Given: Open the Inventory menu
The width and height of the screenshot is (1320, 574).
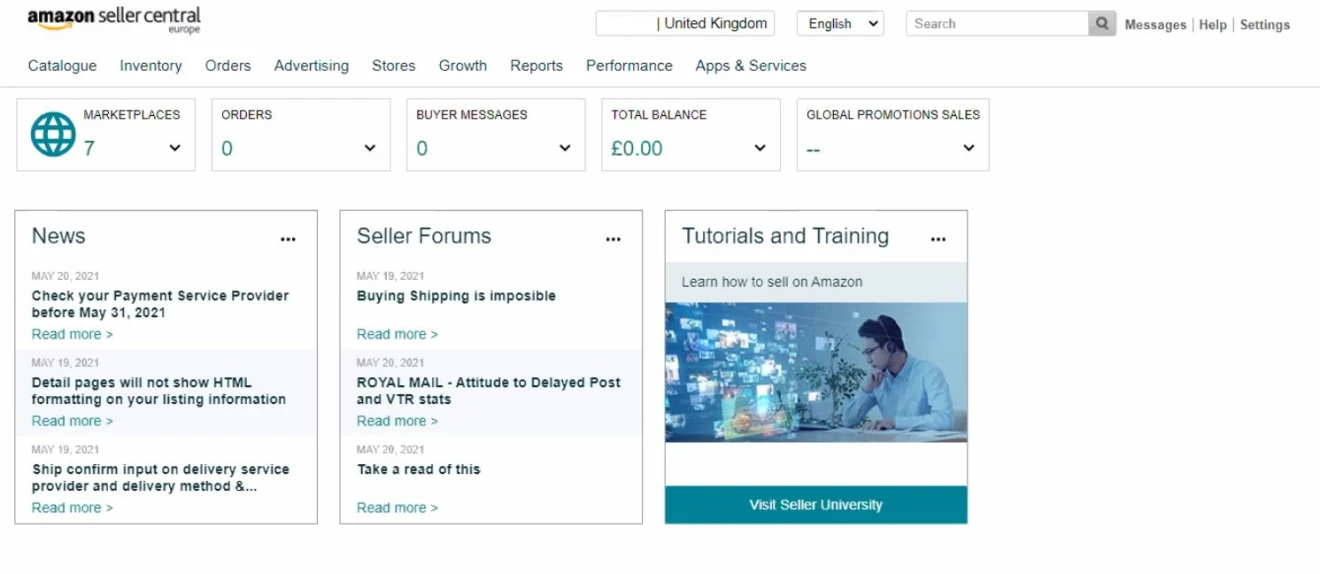Looking at the screenshot, I should (x=151, y=65).
